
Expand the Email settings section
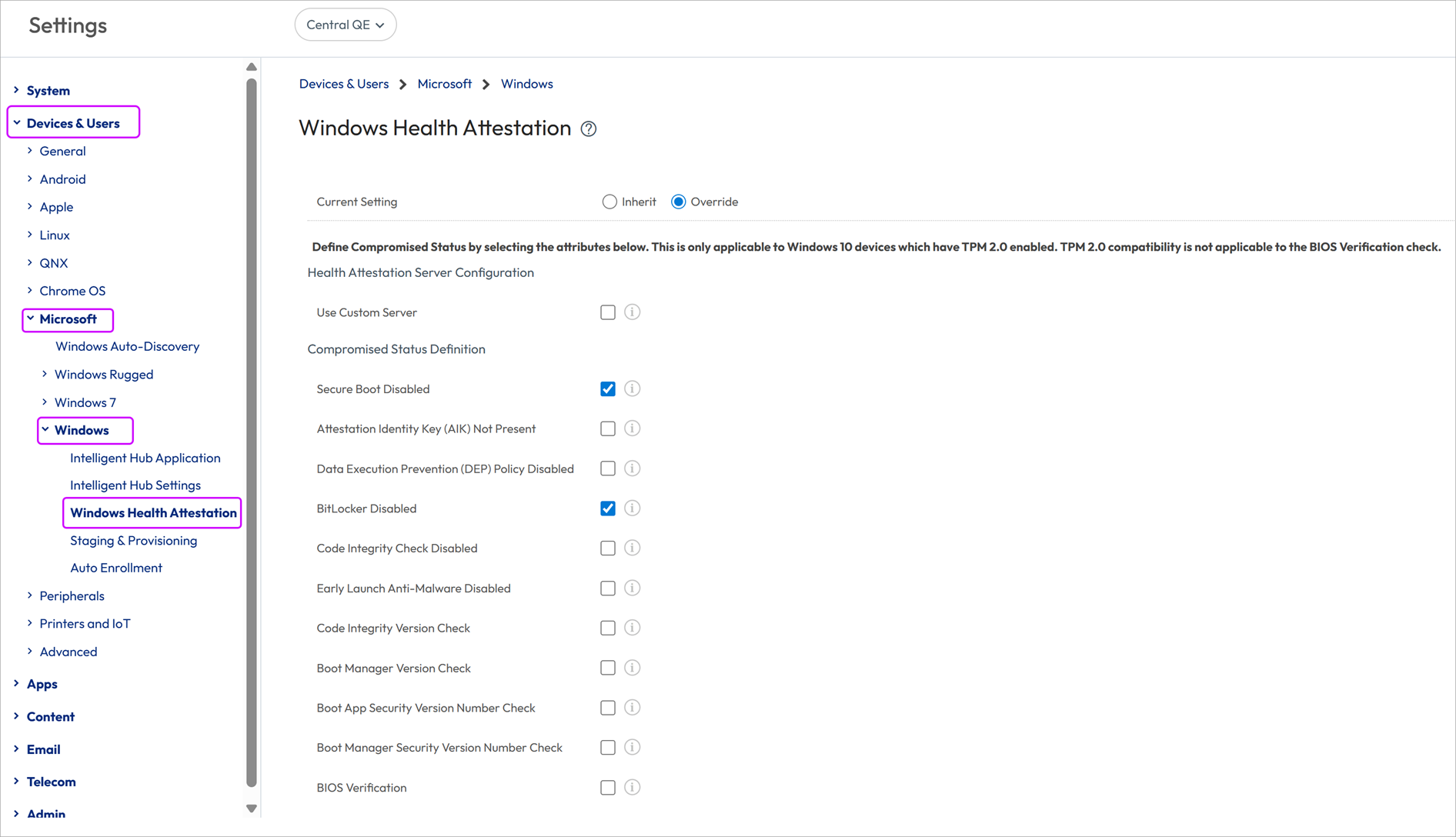(16, 749)
